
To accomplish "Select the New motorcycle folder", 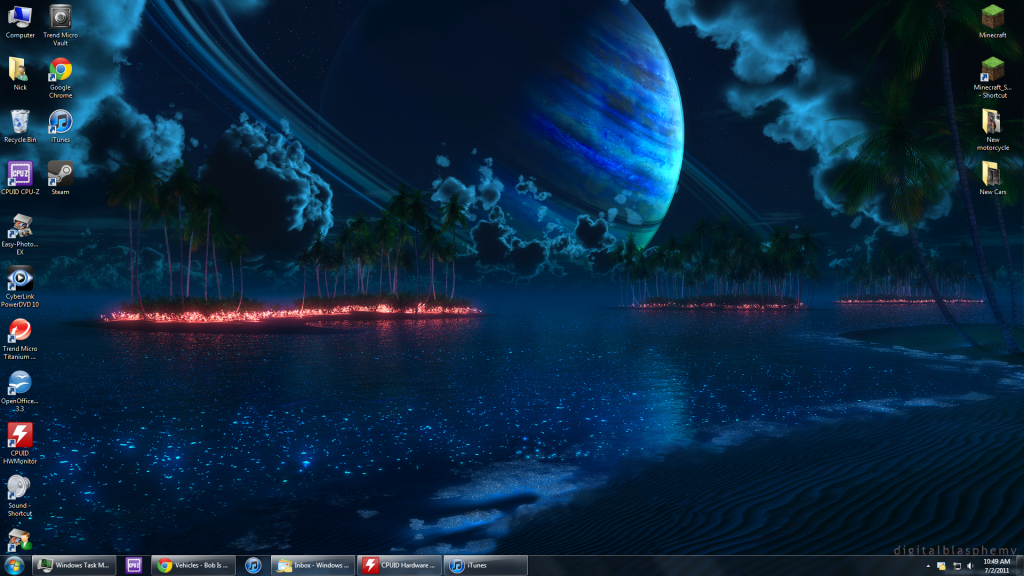I will tap(993, 130).
